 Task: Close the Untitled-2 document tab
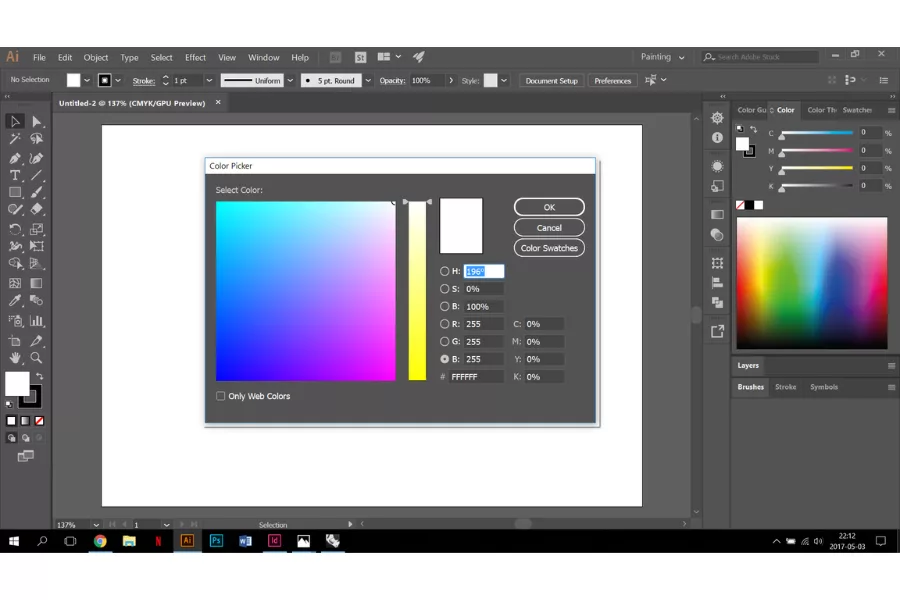tap(218, 102)
